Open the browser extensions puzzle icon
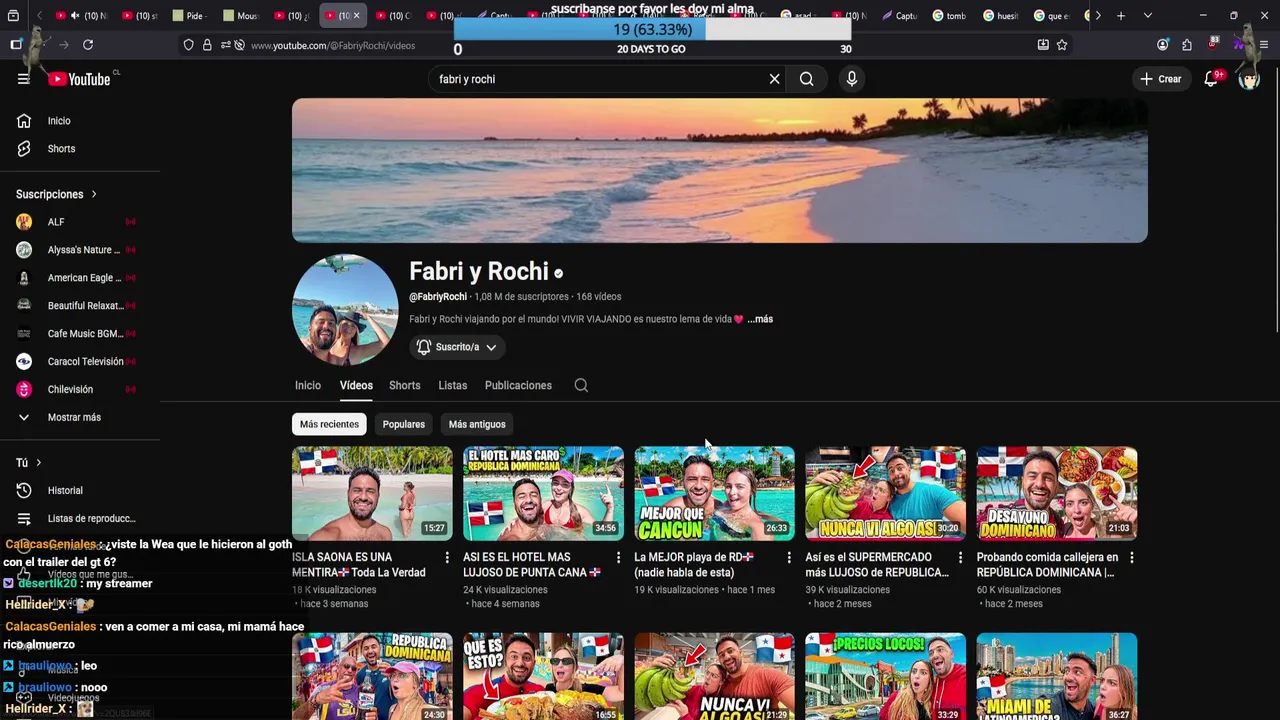The image size is (1280, 720). [x=1187, y=45]
